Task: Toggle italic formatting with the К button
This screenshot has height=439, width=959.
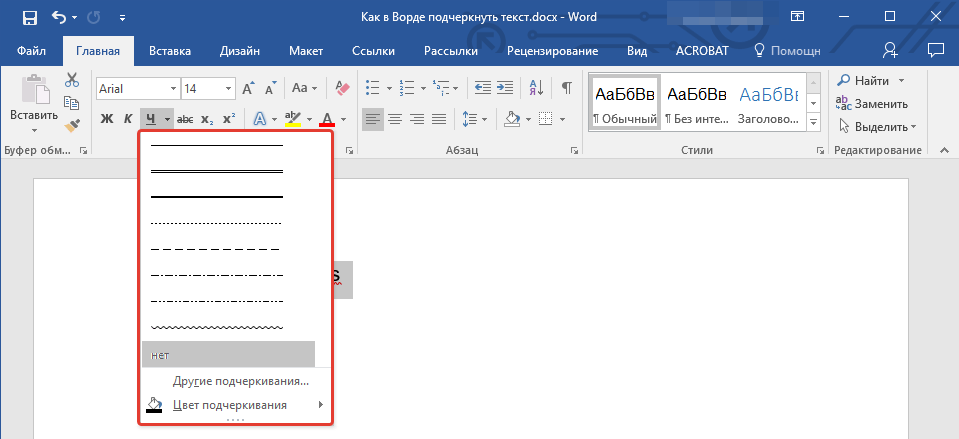Action: 129,119
